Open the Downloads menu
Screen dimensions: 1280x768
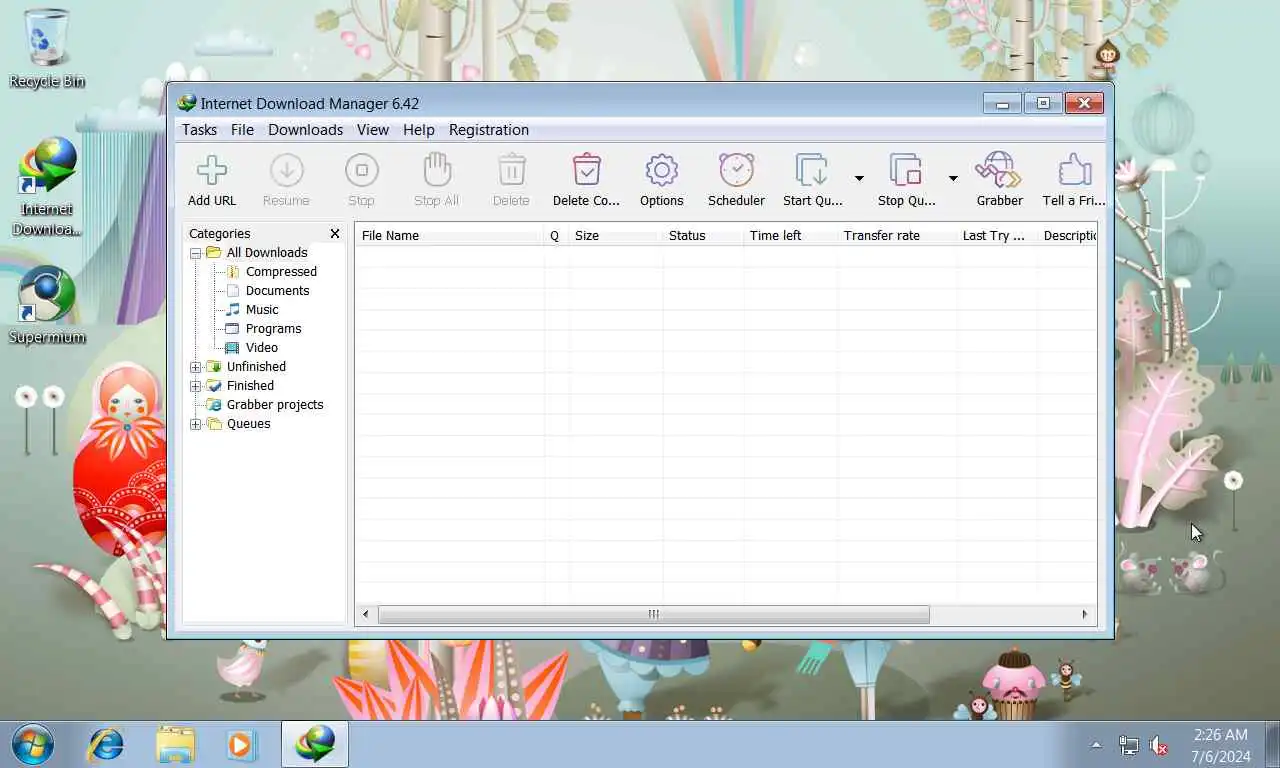click(305, 130)
